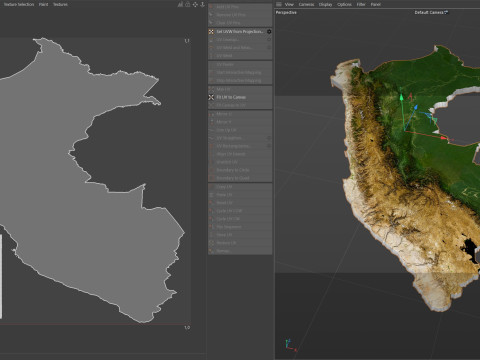Click the first UV view navigation icon
Image resolution: width=480 pixels, height=360 pixels.
[180, 4]
